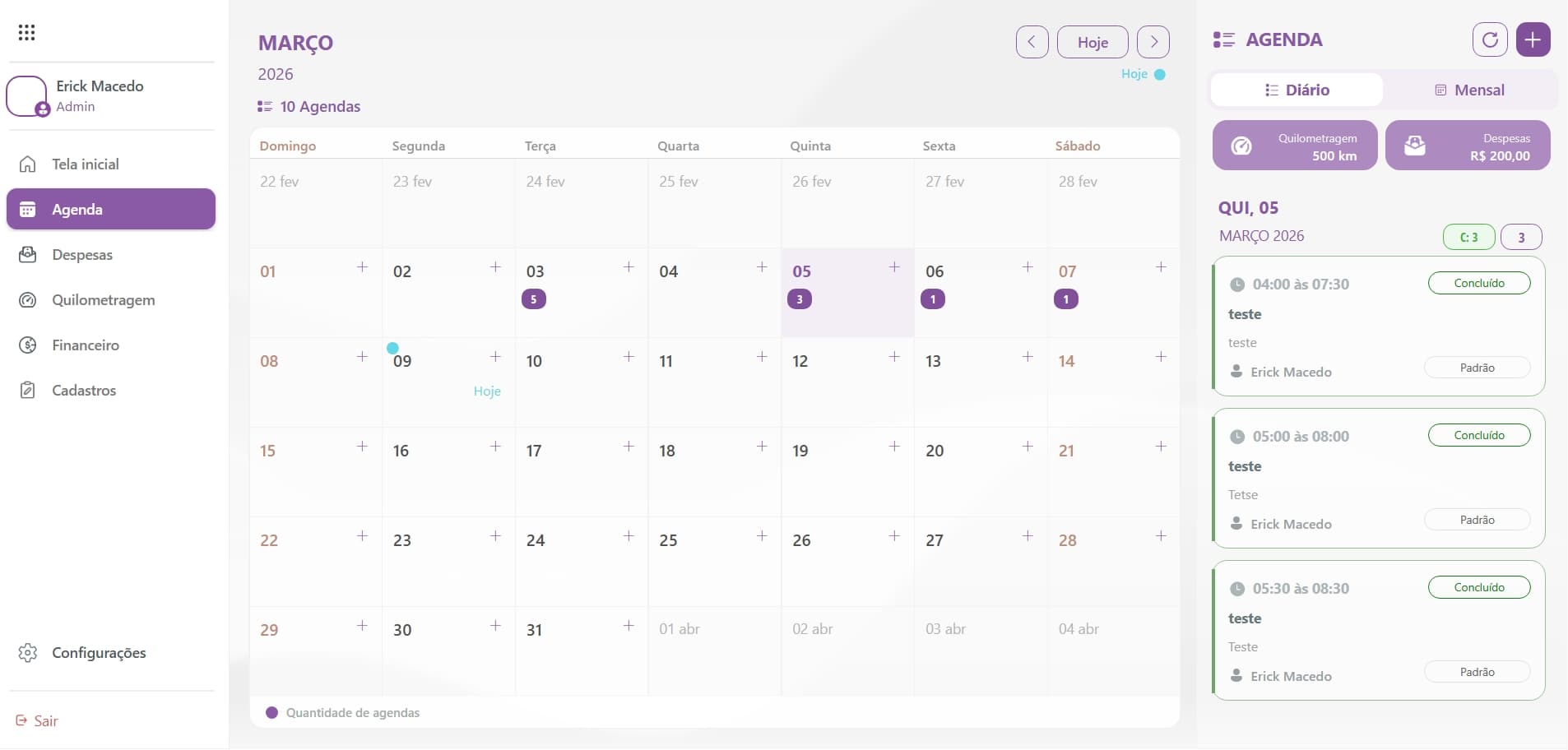Click the Despesas R$ 200,00 summary card
This screenshot has height=750, width=1568.
pos(1468,146)
